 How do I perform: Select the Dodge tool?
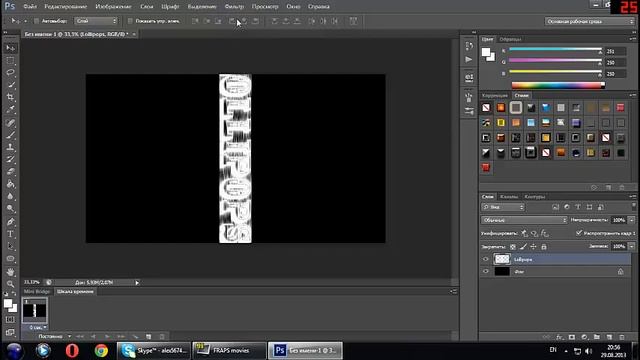click(11, 209)
